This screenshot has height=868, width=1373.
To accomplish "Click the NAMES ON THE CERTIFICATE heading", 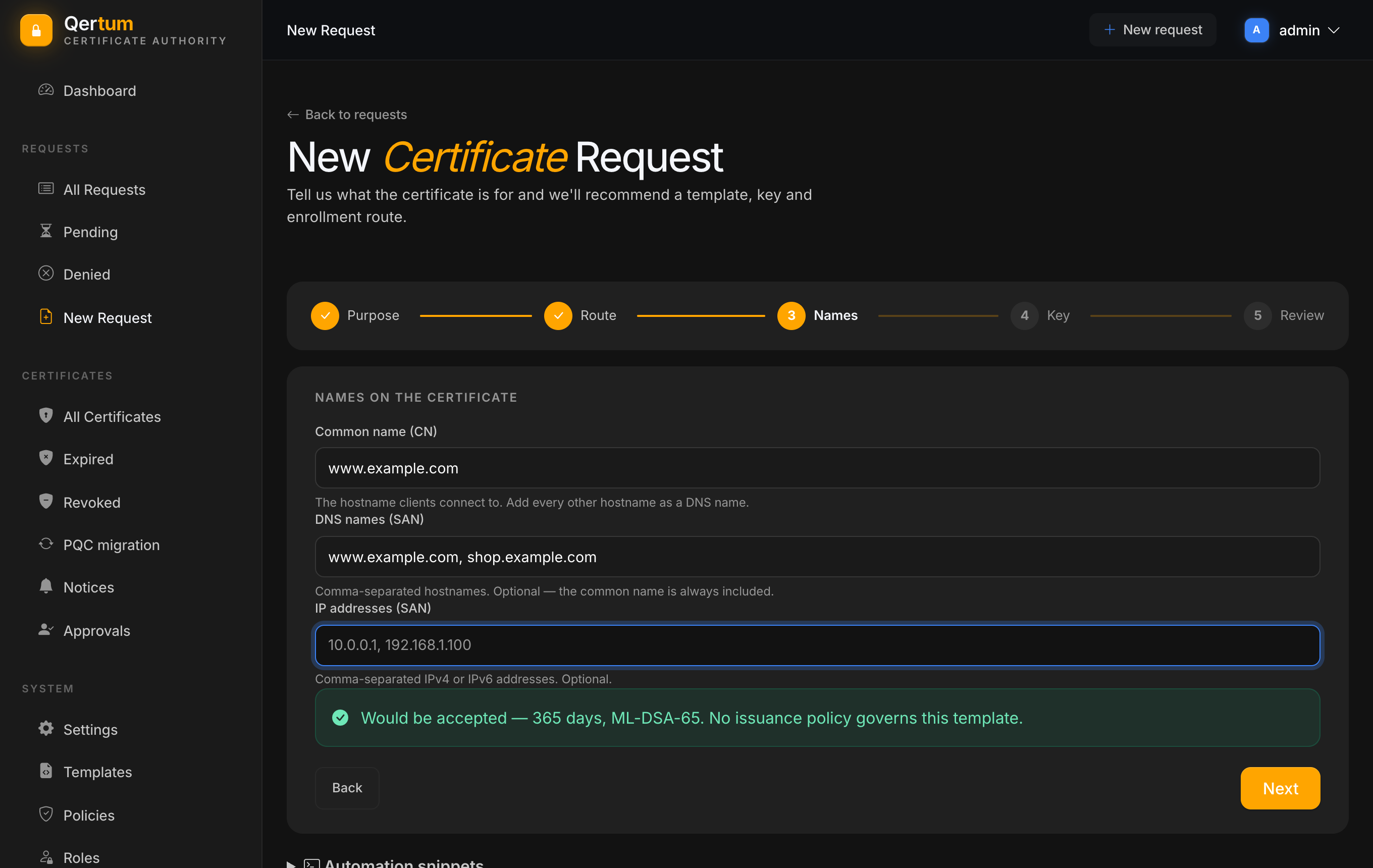I will coord(416,397).
